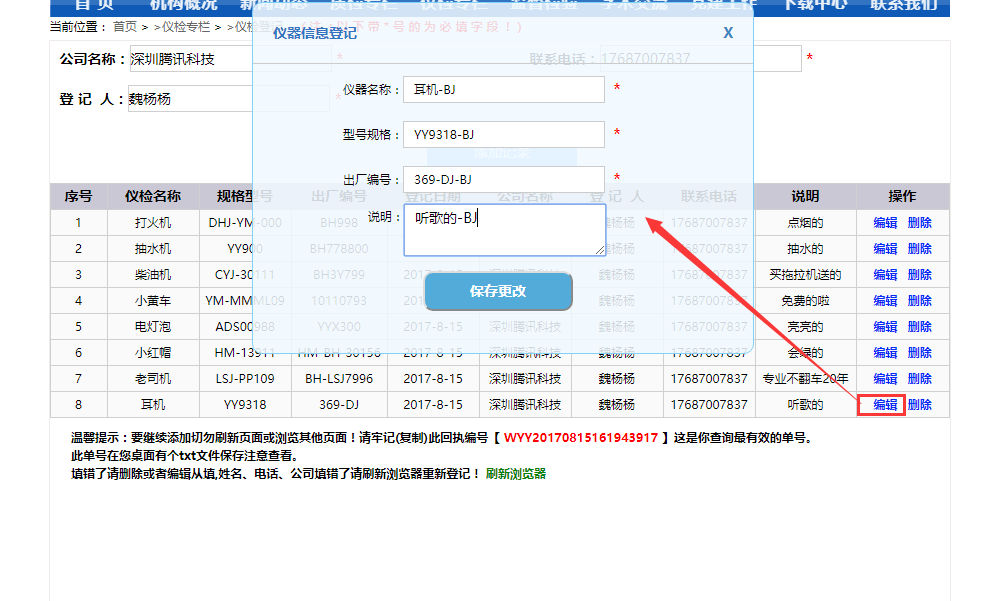Edit the 抽水机 record
This screenshot has height=601, width=988.
885,248
